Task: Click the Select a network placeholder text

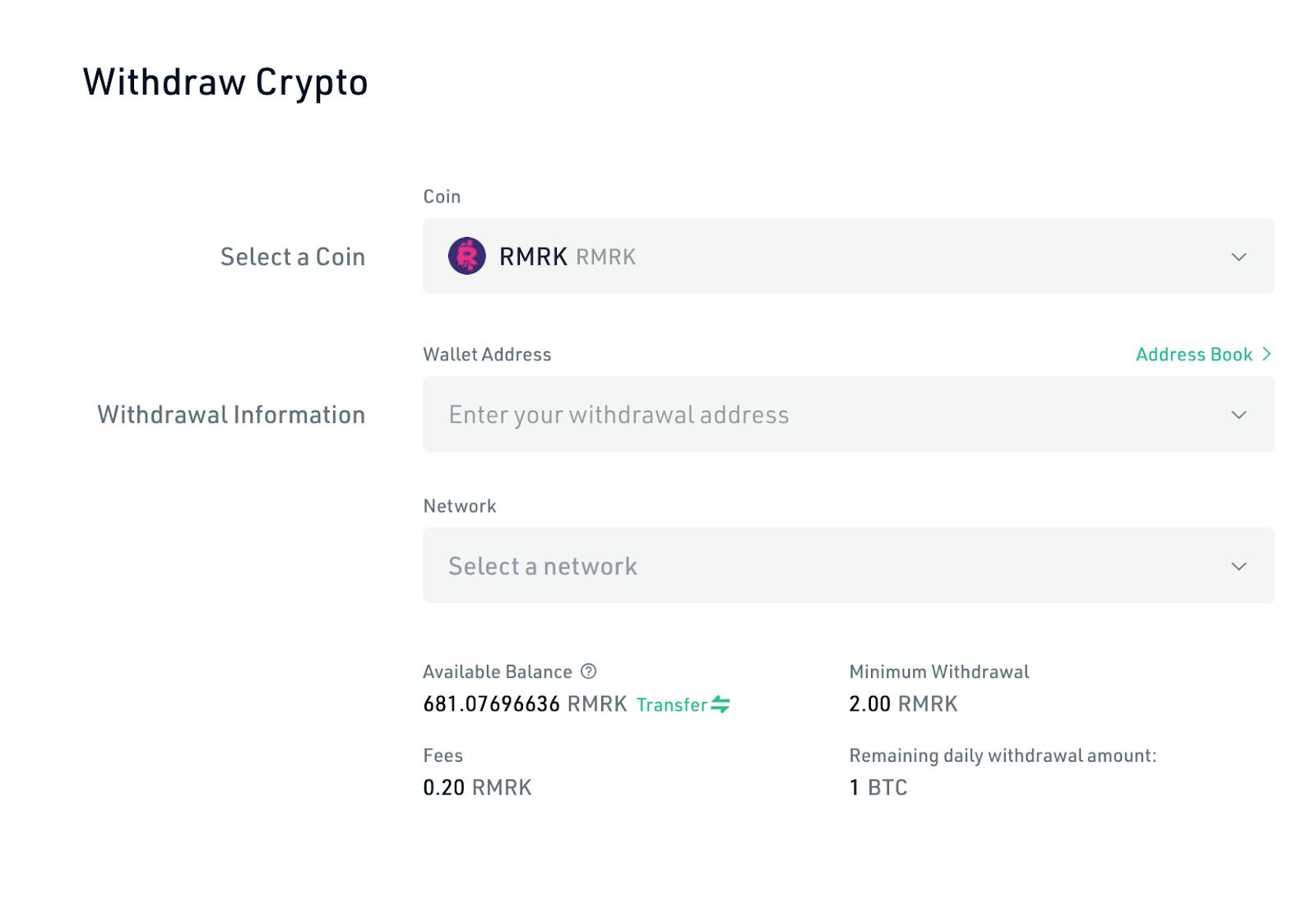Action: coord(543,566)
